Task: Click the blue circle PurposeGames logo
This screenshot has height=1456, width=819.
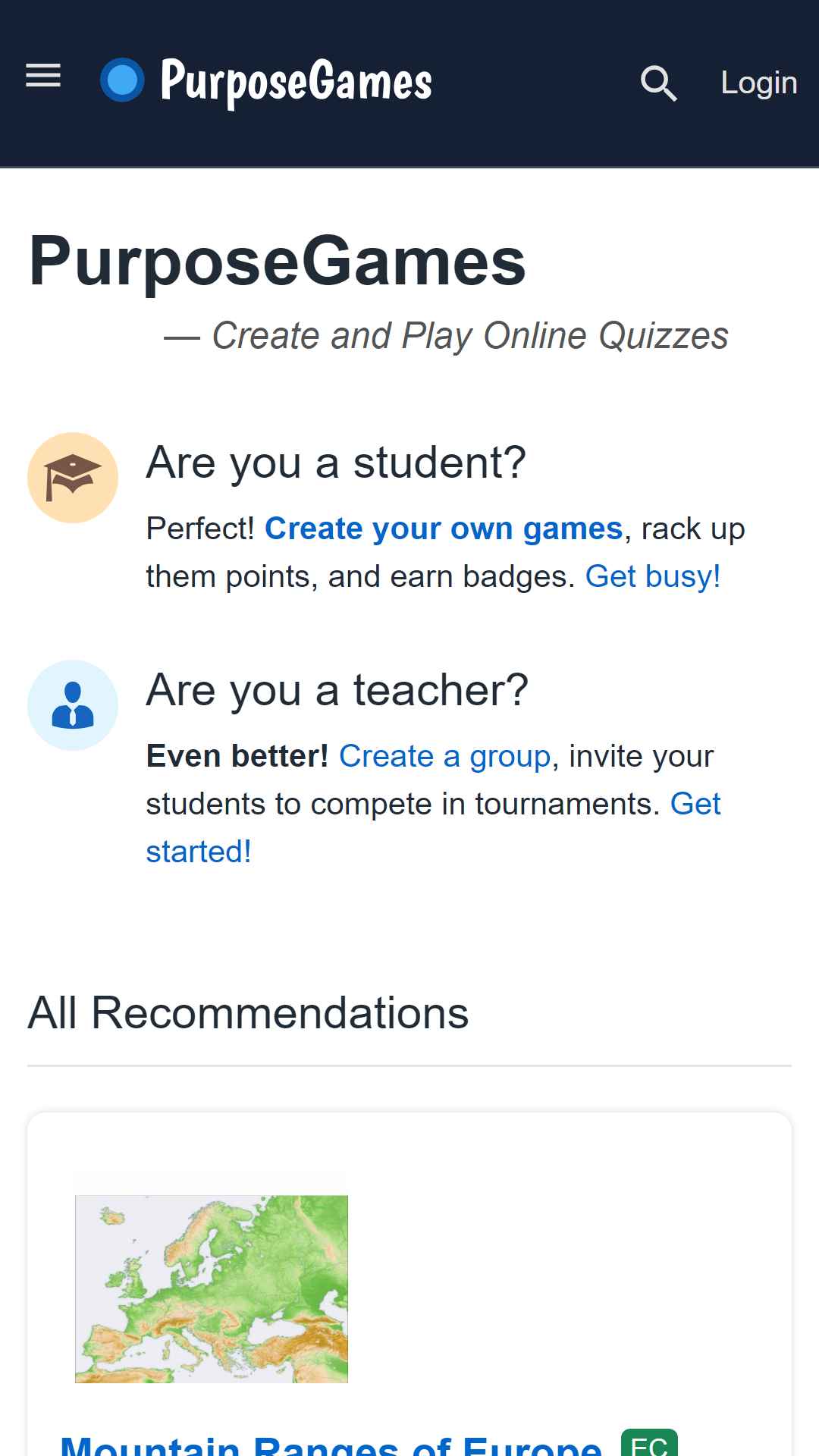Action: coord(122,80)
